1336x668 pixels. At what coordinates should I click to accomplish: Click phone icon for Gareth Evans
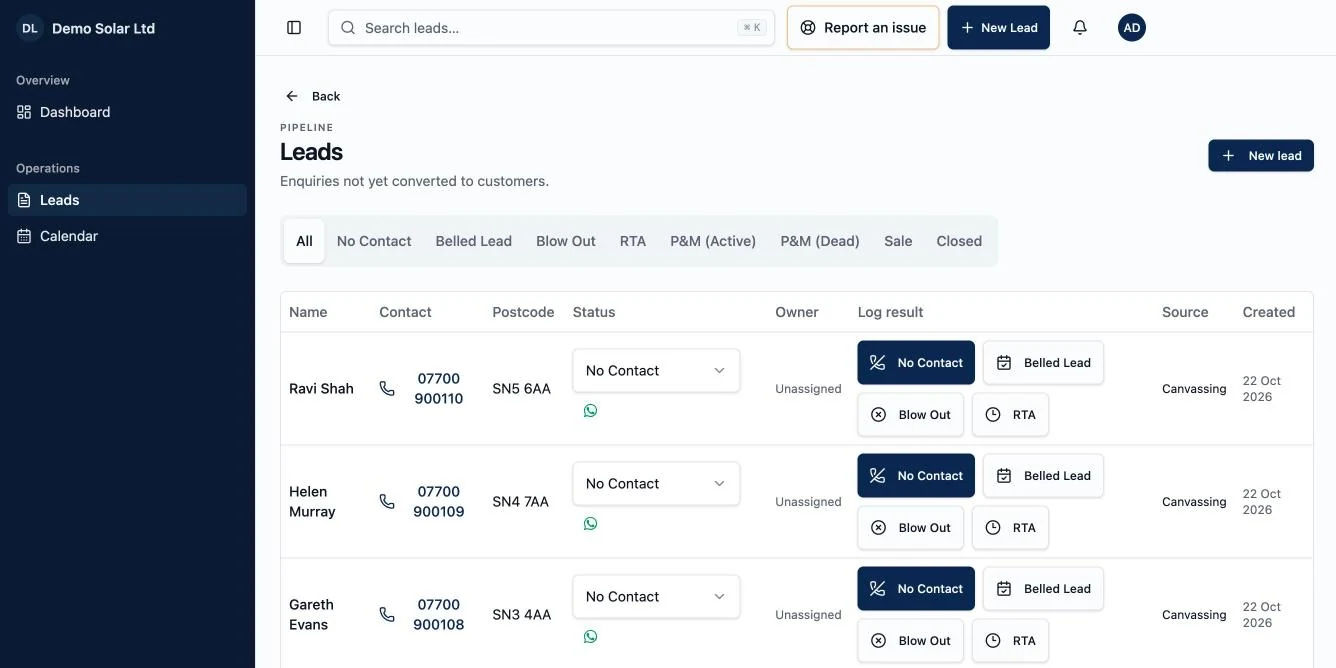coord(387,614)
